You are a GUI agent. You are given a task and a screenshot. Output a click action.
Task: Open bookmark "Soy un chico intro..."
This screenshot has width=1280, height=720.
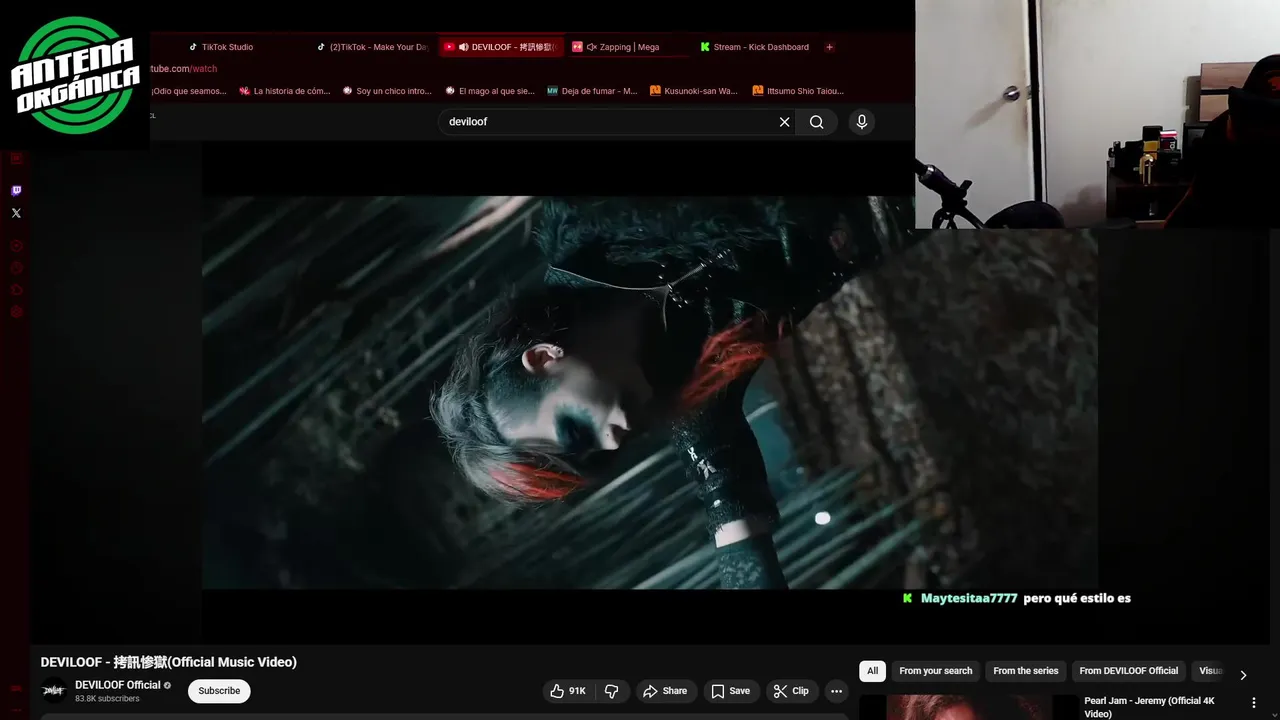(x=387, y=91)
